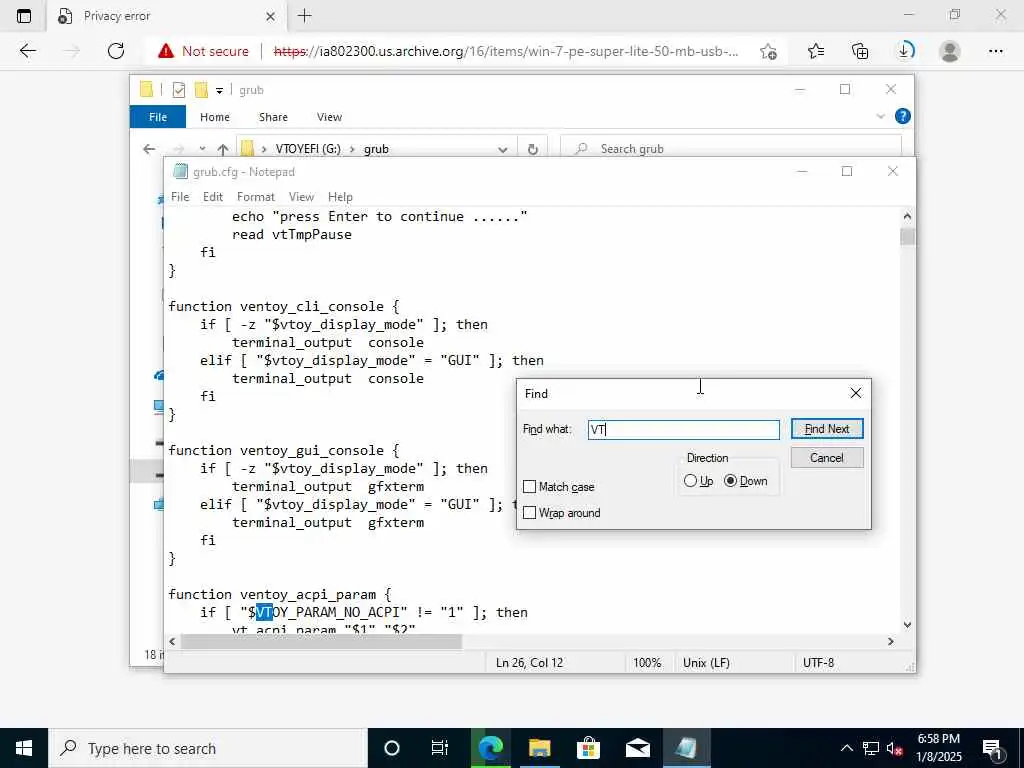This screenshot has width=1024, height=768.
Task: Open Edge Favorites list icon
Action: click(816, 51)
